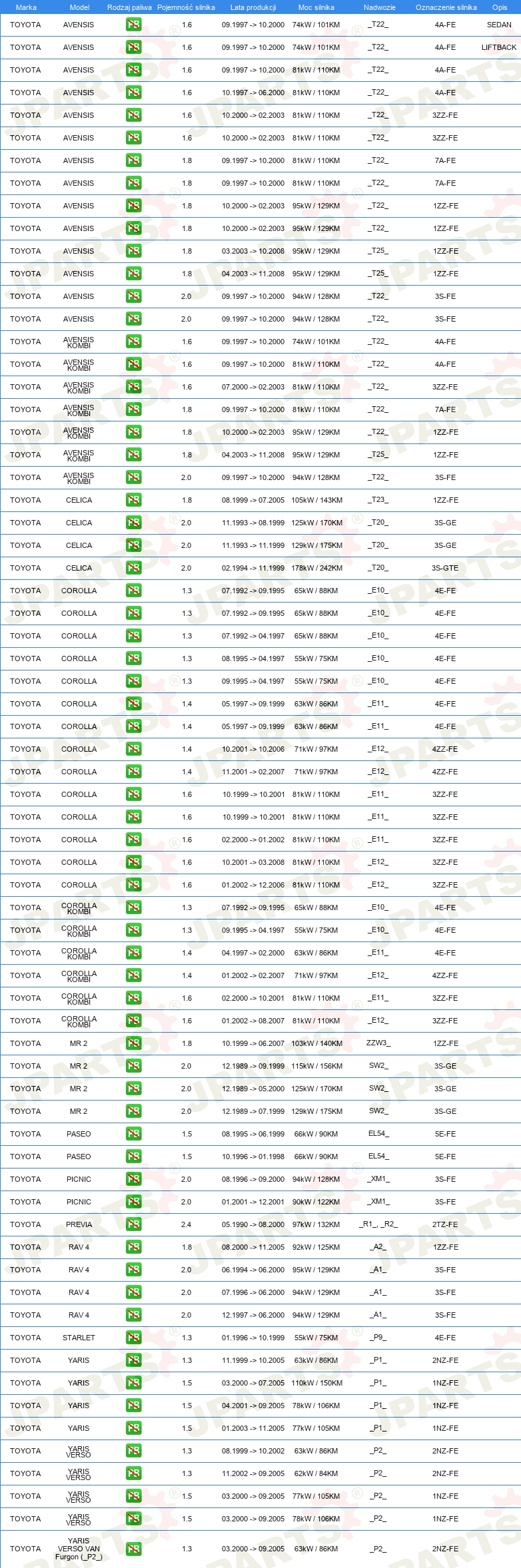Click fuel icon in PASEO 10.1996 -> 01.1998 row
The width and height of the screenshot is (521, 1568).
[133, 1157]
